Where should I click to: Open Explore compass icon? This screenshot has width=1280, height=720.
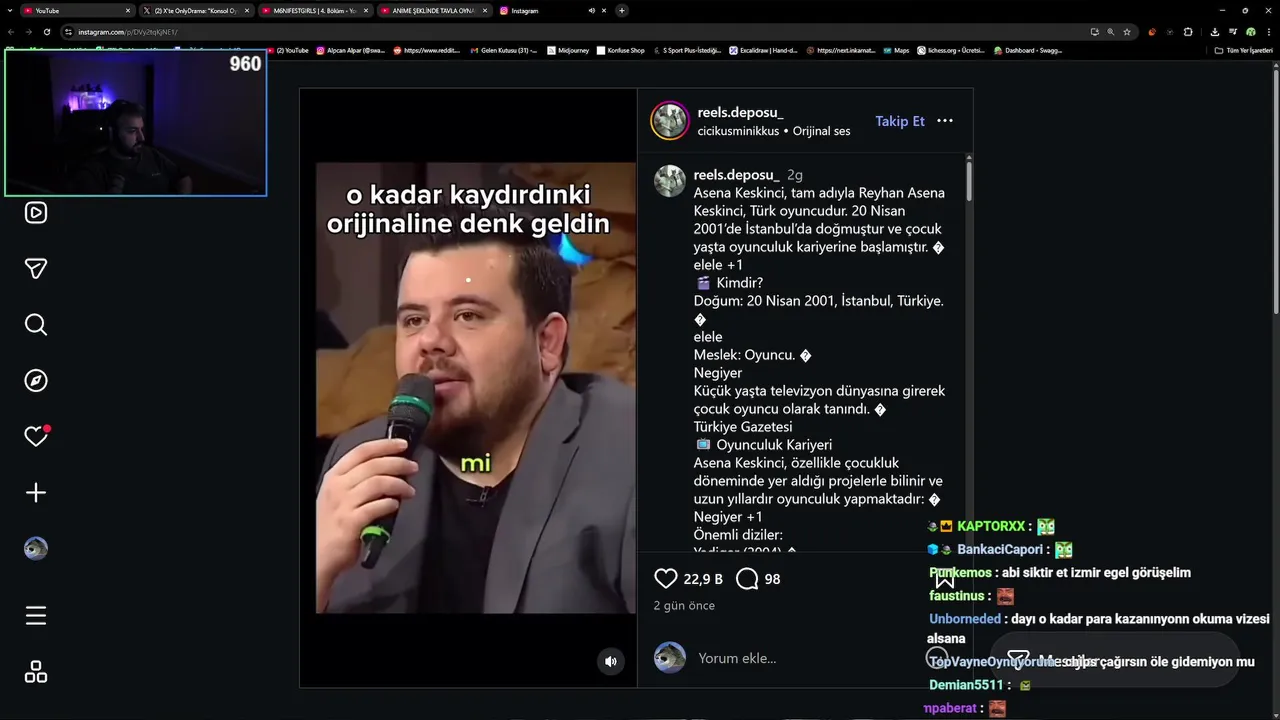pyautogui.click(x=36, y=381)
